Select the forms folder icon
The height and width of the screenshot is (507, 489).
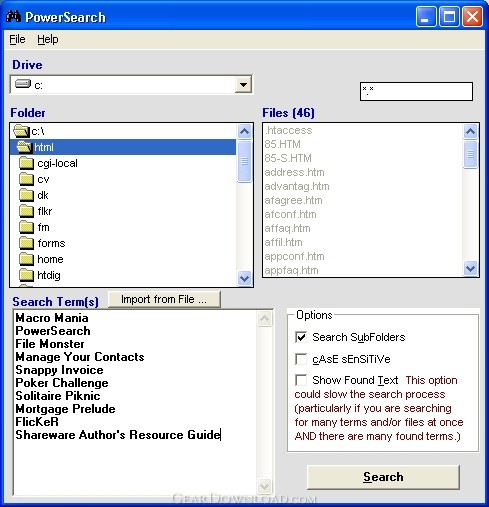pyautogui.click(x=26, y=243)
